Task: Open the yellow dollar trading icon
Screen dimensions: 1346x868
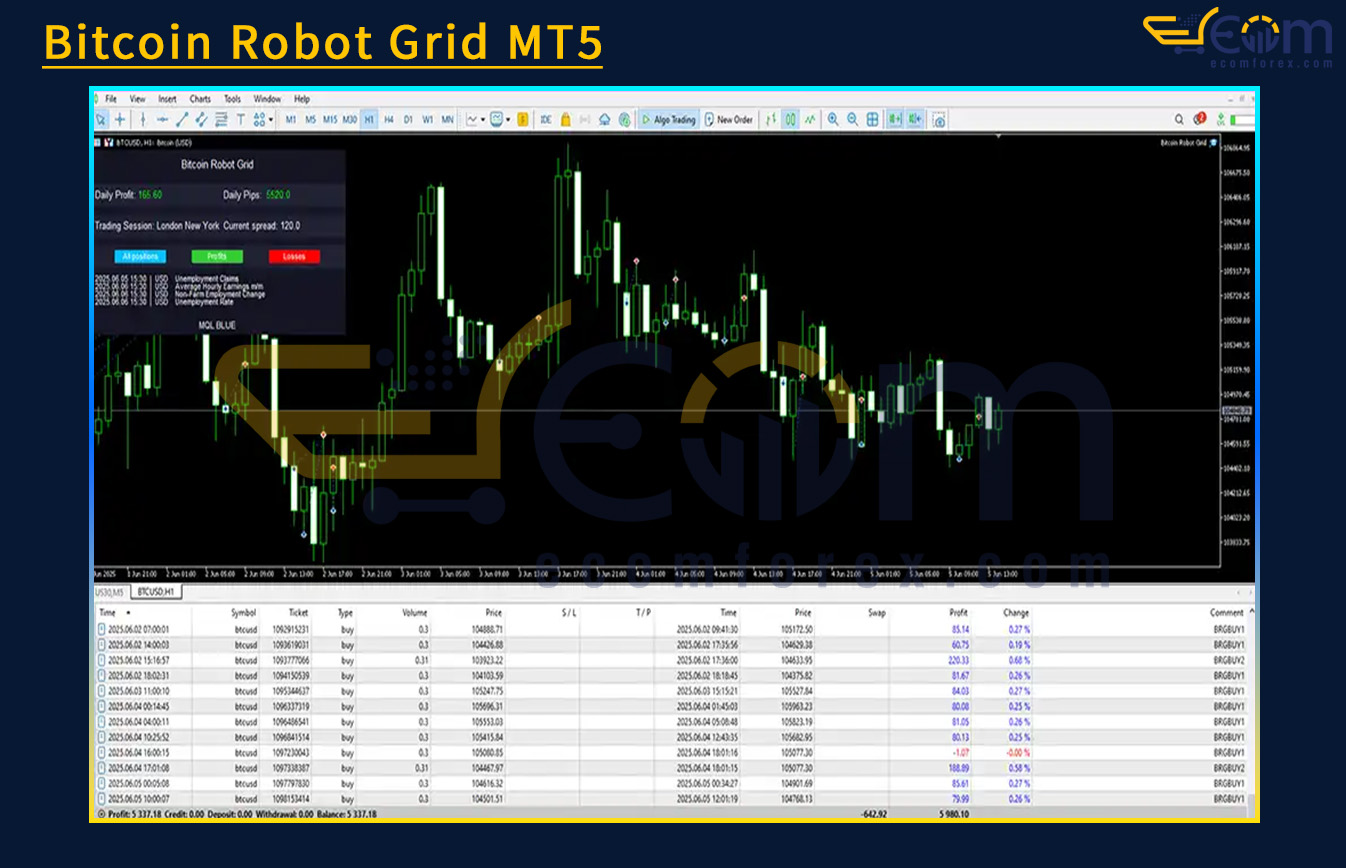Action: click(x=522, y=120)
